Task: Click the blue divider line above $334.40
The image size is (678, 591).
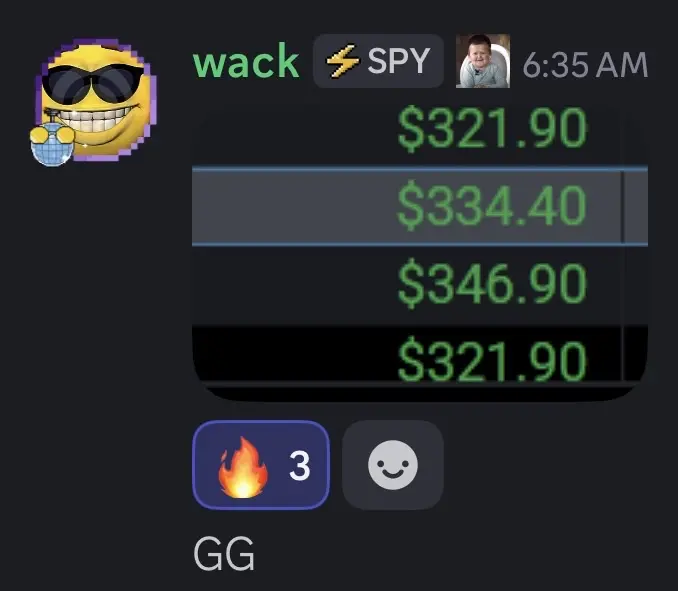Action: tap(420, 168)
